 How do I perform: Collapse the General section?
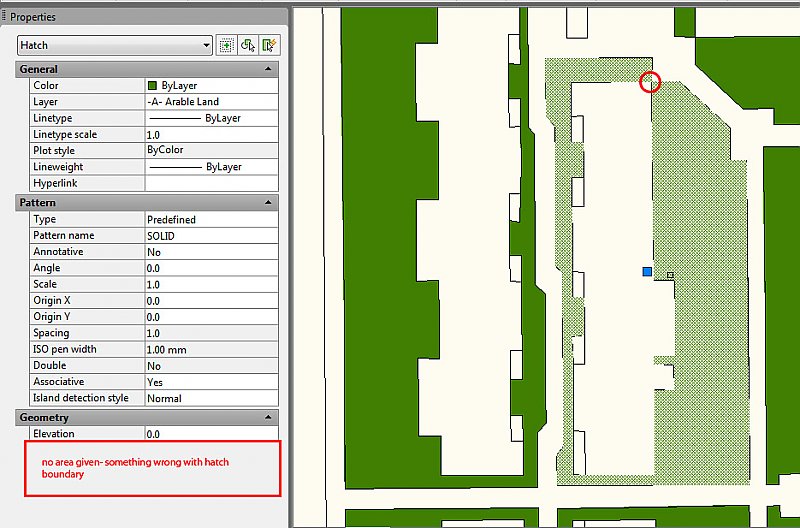click(268, 69)
